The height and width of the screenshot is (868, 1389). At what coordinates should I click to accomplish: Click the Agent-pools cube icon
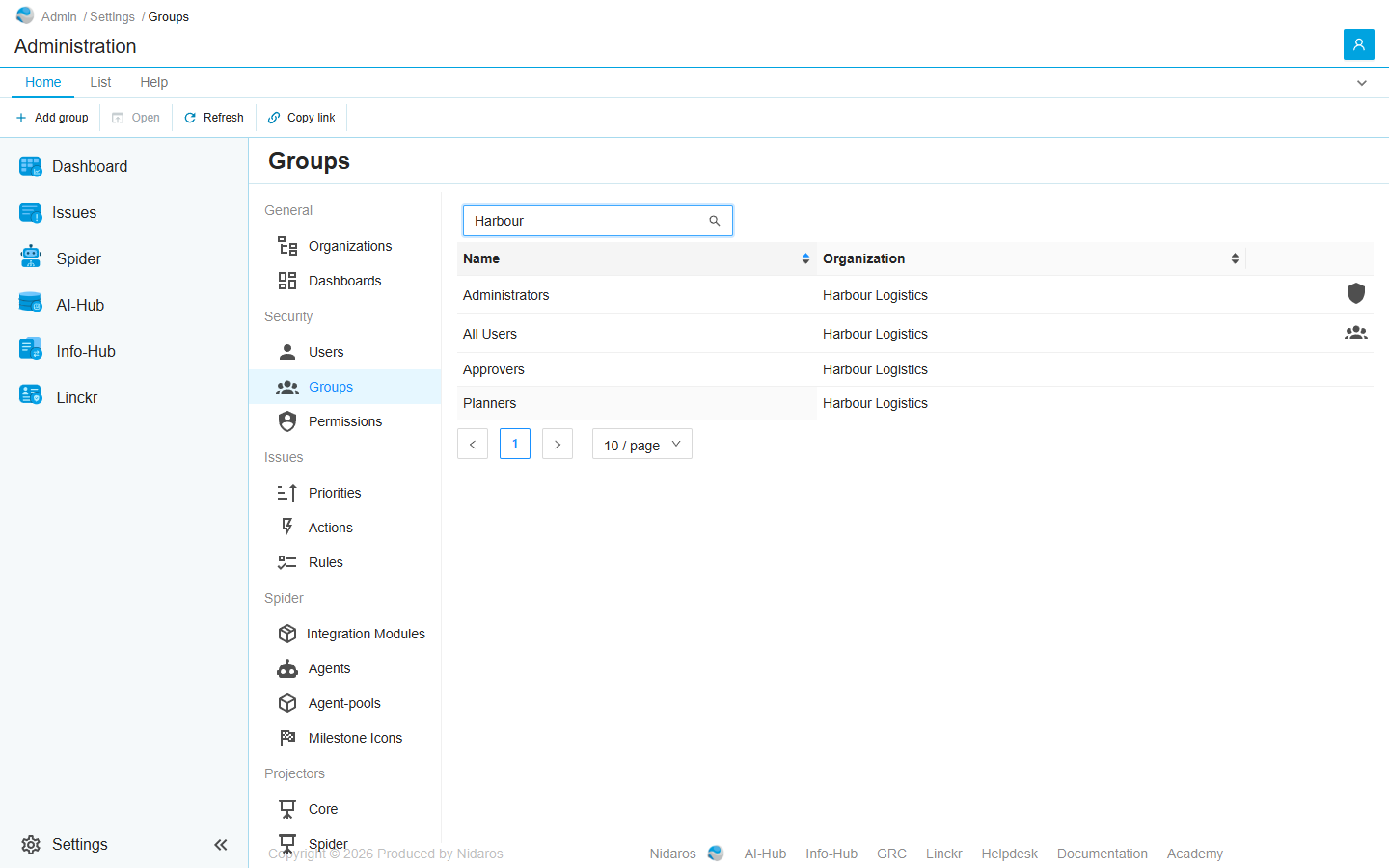pos(287,703)
